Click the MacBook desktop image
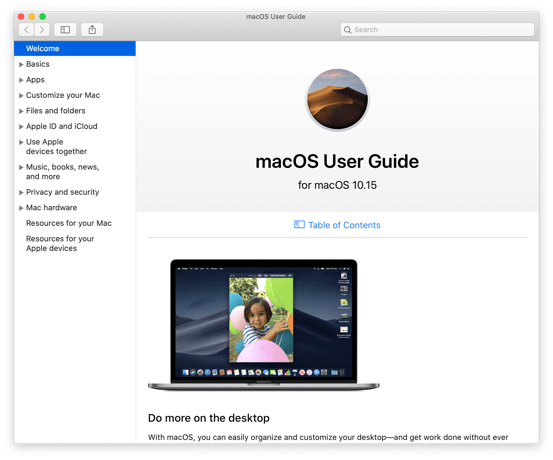This screenshot has height=460, width=553. point(264,325)
